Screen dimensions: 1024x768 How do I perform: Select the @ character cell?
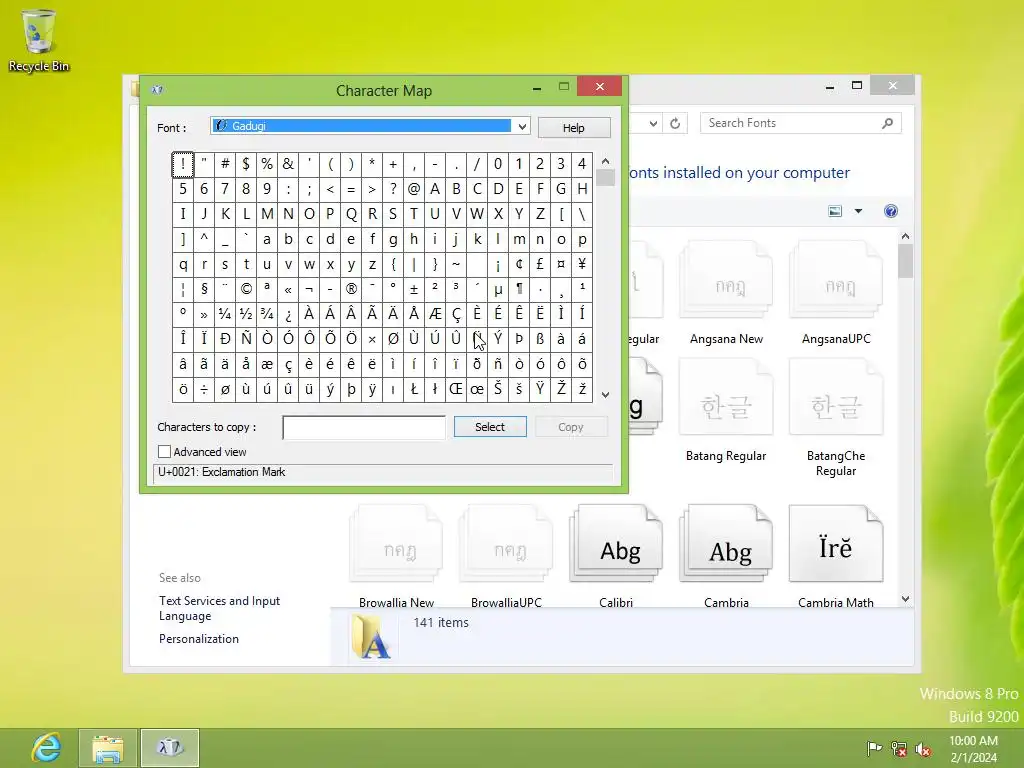(x=414, y=189)
